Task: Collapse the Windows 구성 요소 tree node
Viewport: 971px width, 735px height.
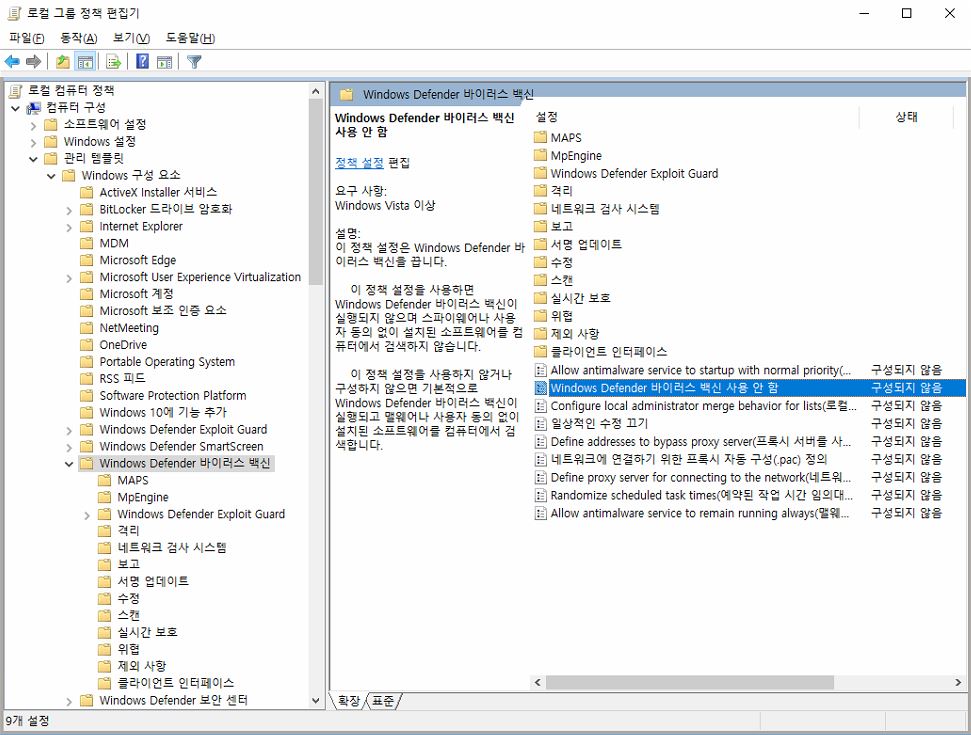Action: click(51, 176)
